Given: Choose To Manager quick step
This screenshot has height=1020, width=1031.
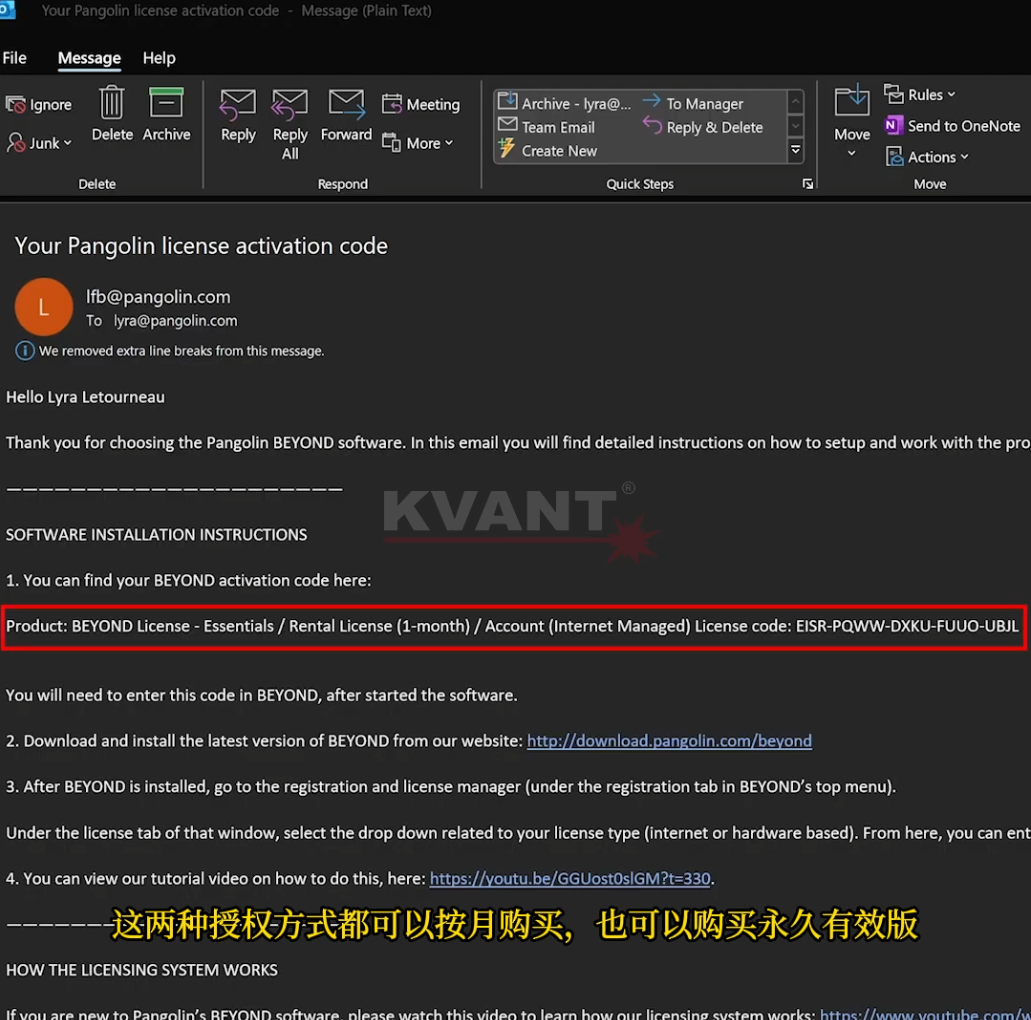Looking at the screenshot, I should [693, 103].
